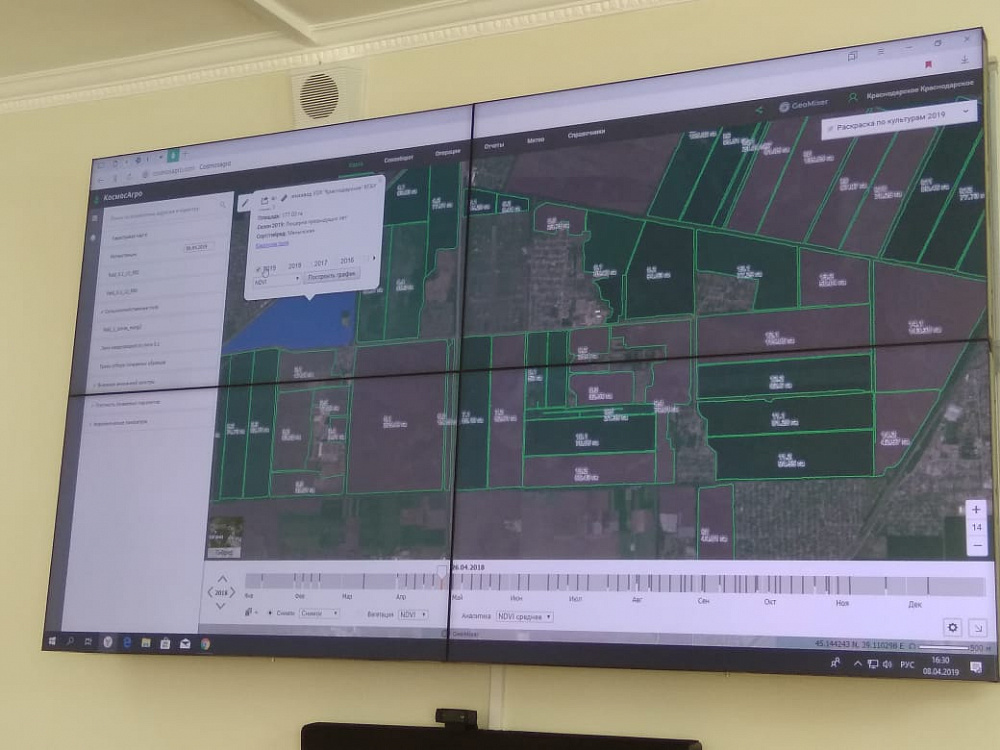Click the timeline slider handle at 06.04.2018

tap(442, 571)
